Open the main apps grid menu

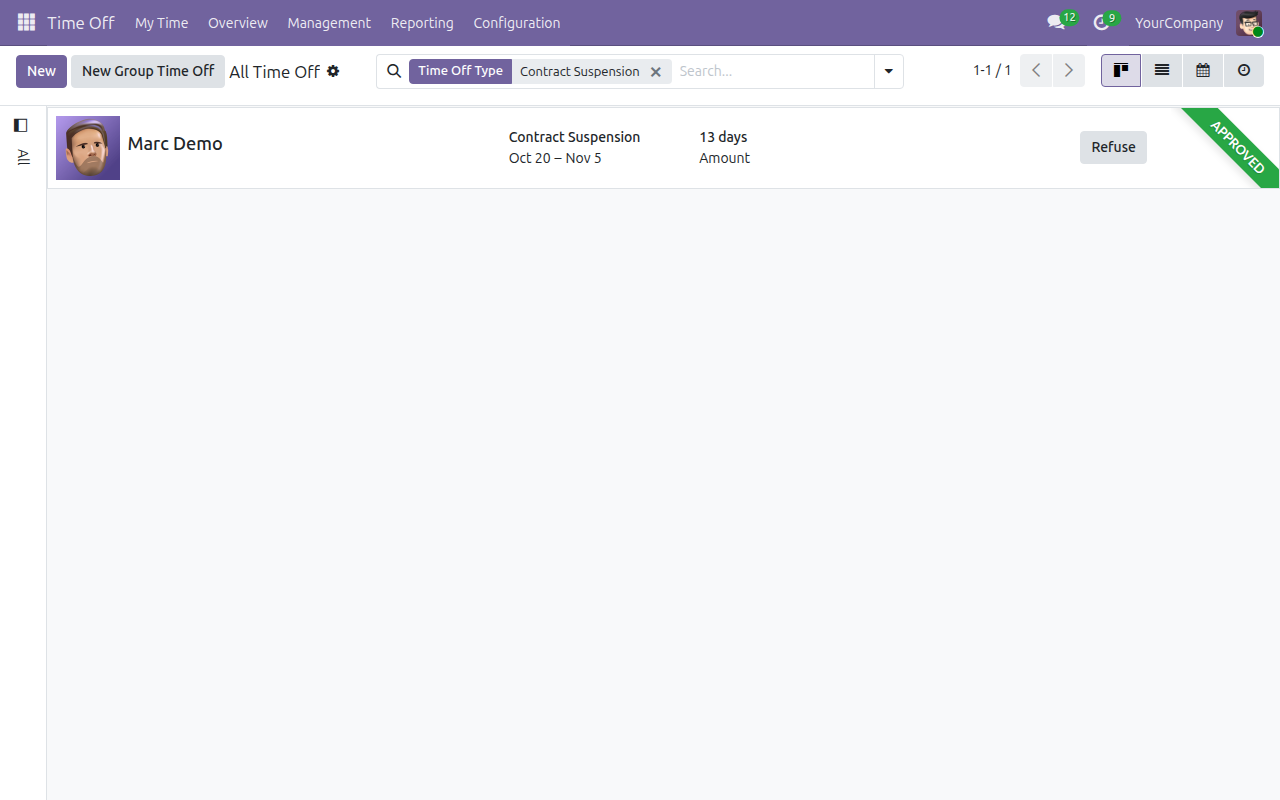pyautogui.click(x=26, y=22)
